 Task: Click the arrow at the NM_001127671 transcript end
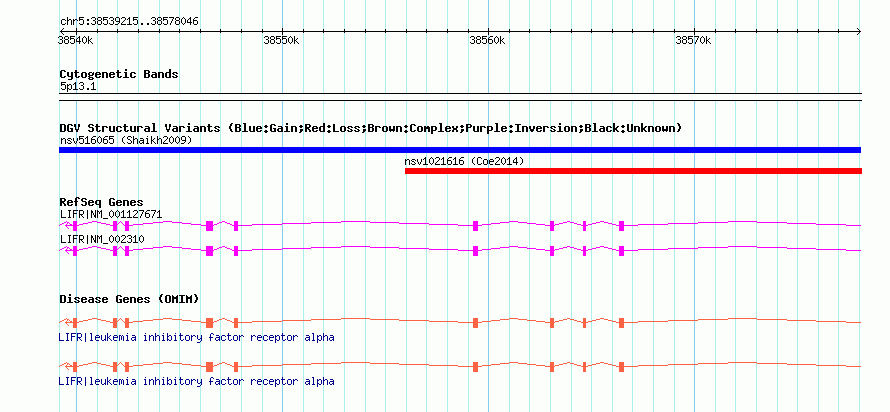69,225
